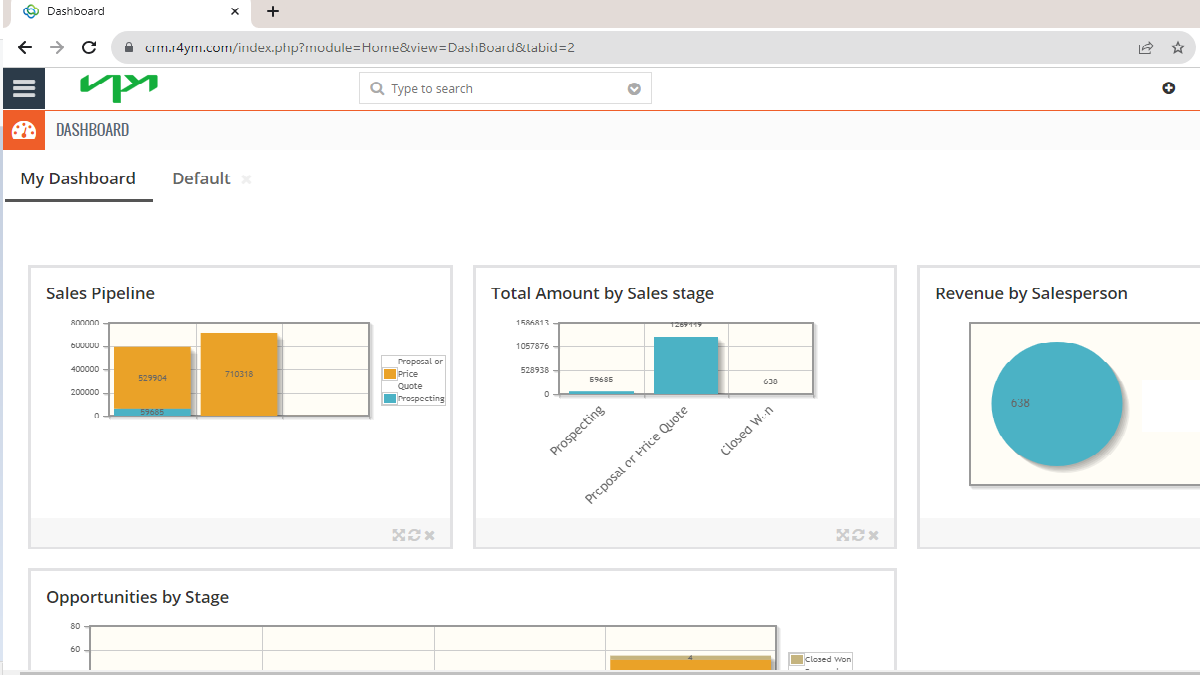Remove the Sales Pipeline widget
The height and width of the screenshot is (675, 1200).
(430, 535)
